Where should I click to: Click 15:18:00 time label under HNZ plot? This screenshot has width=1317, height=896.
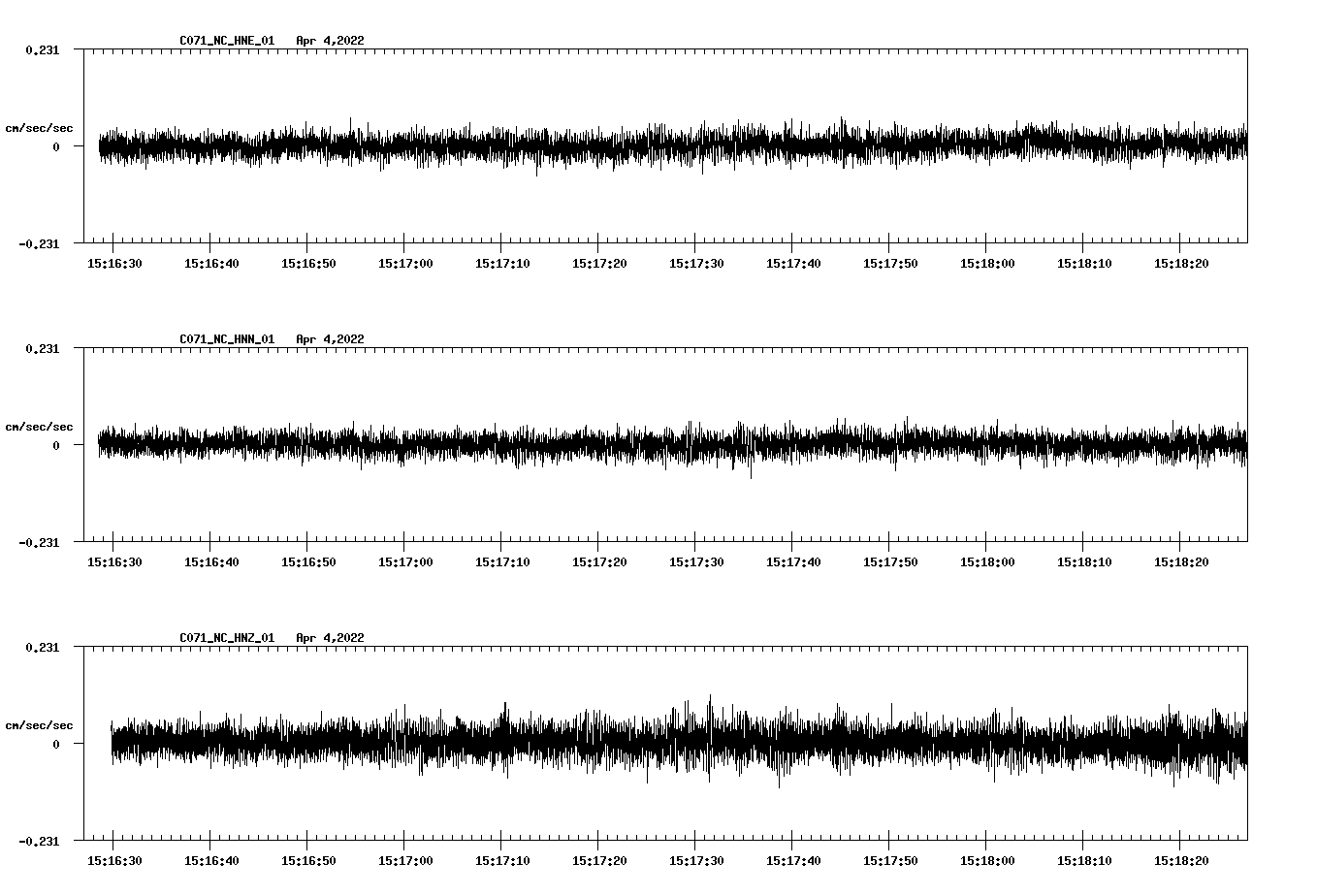click(987, 861)
